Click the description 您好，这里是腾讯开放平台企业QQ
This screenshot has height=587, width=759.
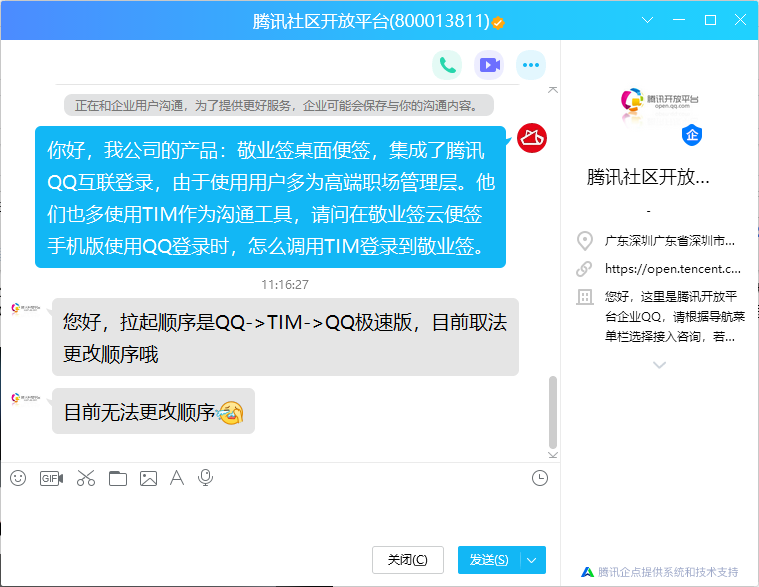675,316
